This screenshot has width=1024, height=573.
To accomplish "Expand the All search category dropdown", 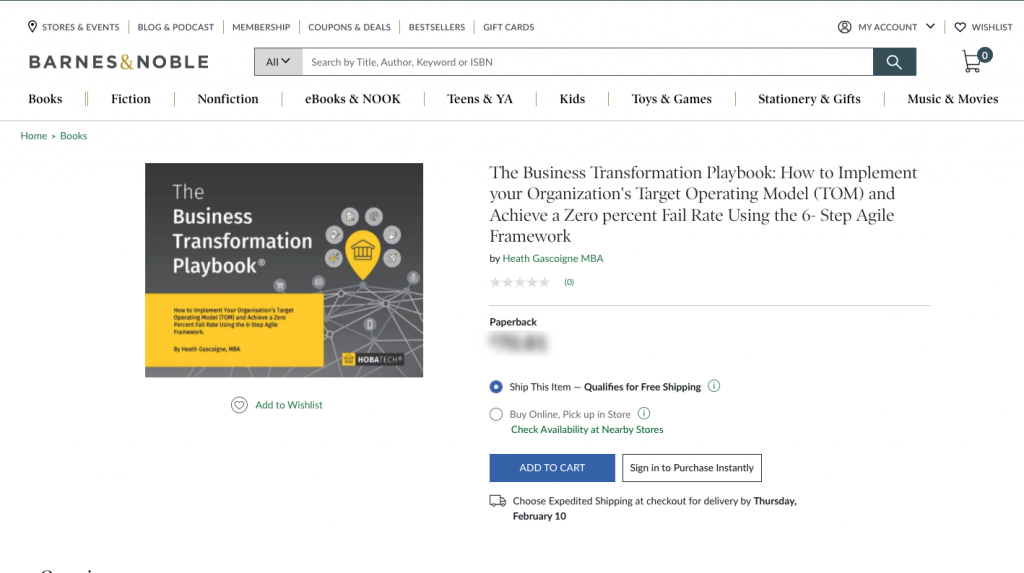I will tap(278, 62).
